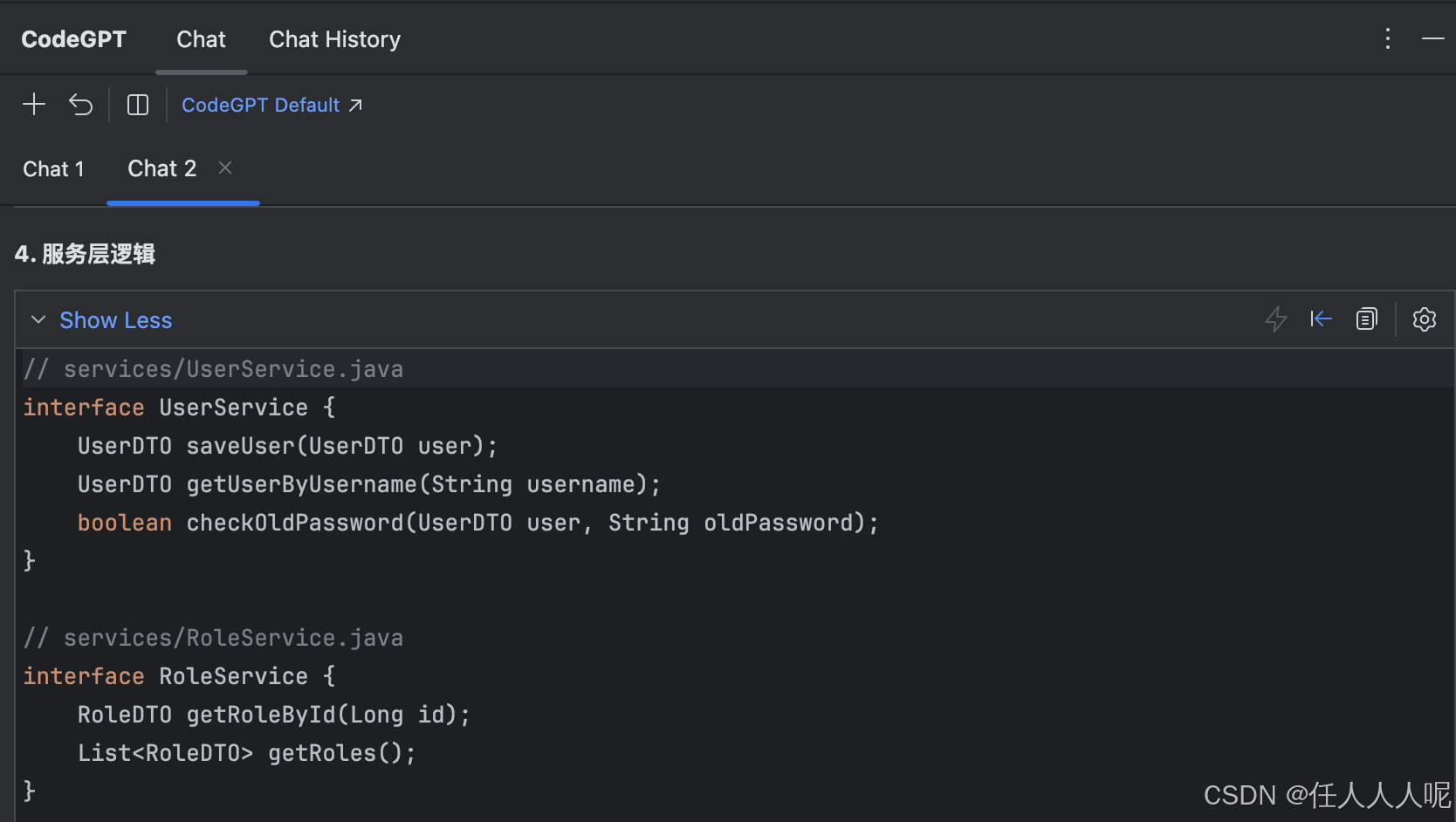Collapse code block with chevron arrow
Viewport: 1456px width, 822px height.
click(x=38, y=319)
